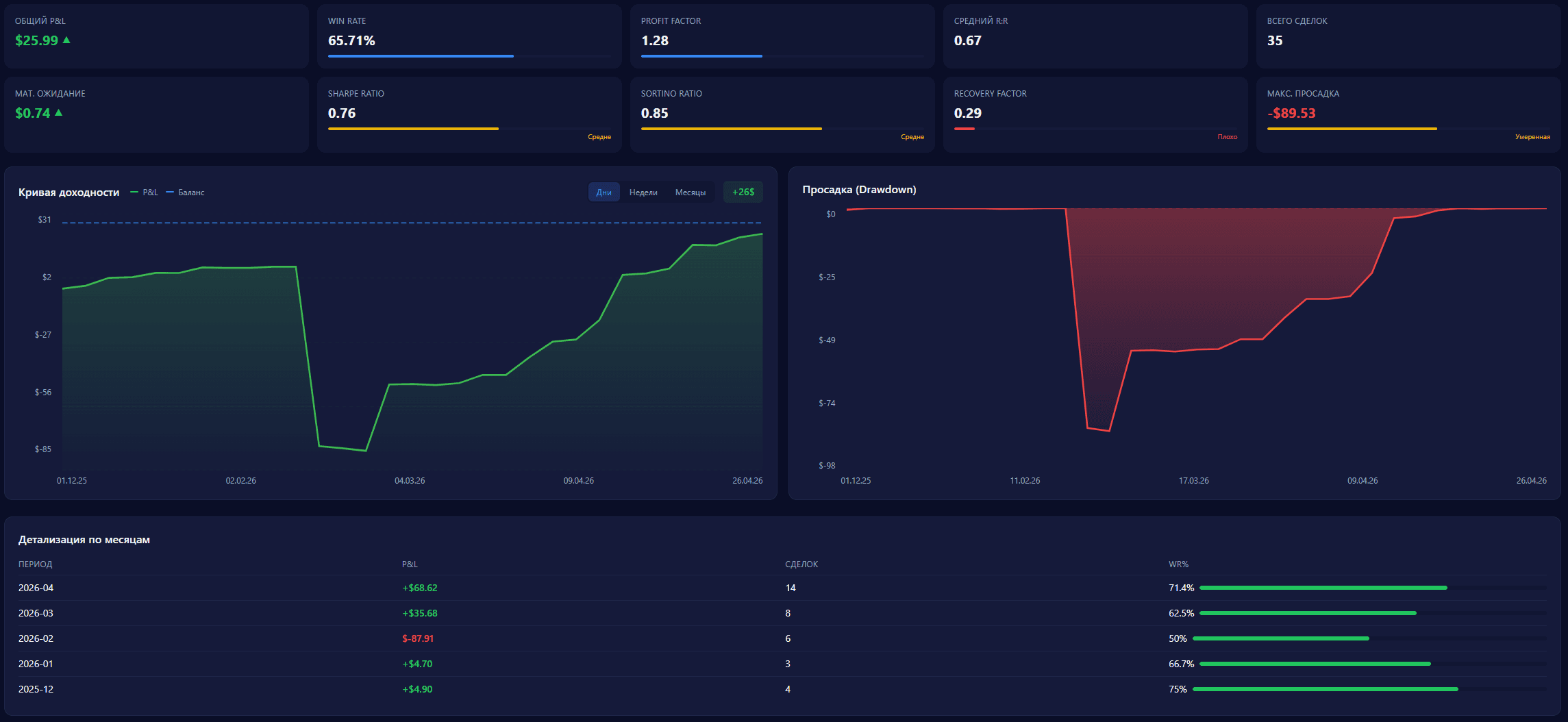Click the Sortino Ratio progress bar
1568x722 pixels.
(782, 129)
